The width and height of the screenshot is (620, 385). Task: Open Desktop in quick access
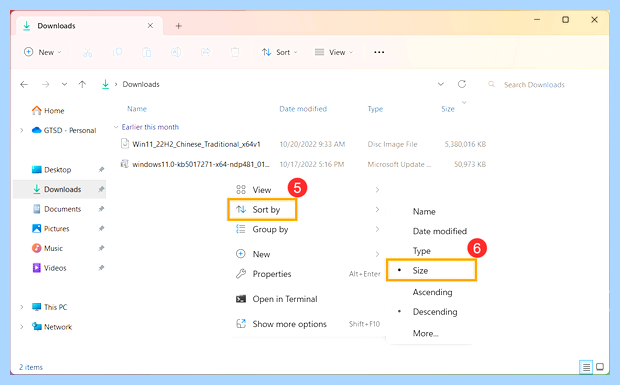[51, 170]
